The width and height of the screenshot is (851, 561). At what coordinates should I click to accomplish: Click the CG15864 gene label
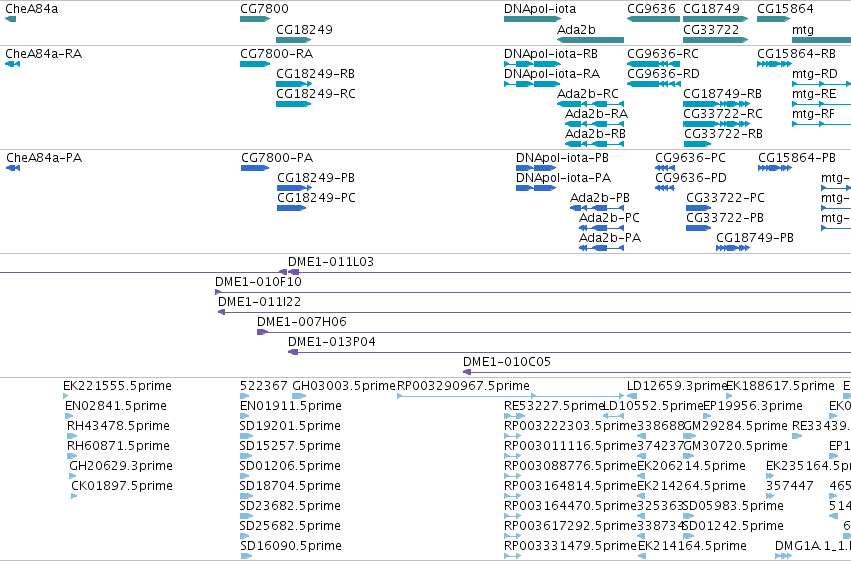point(785,9)
